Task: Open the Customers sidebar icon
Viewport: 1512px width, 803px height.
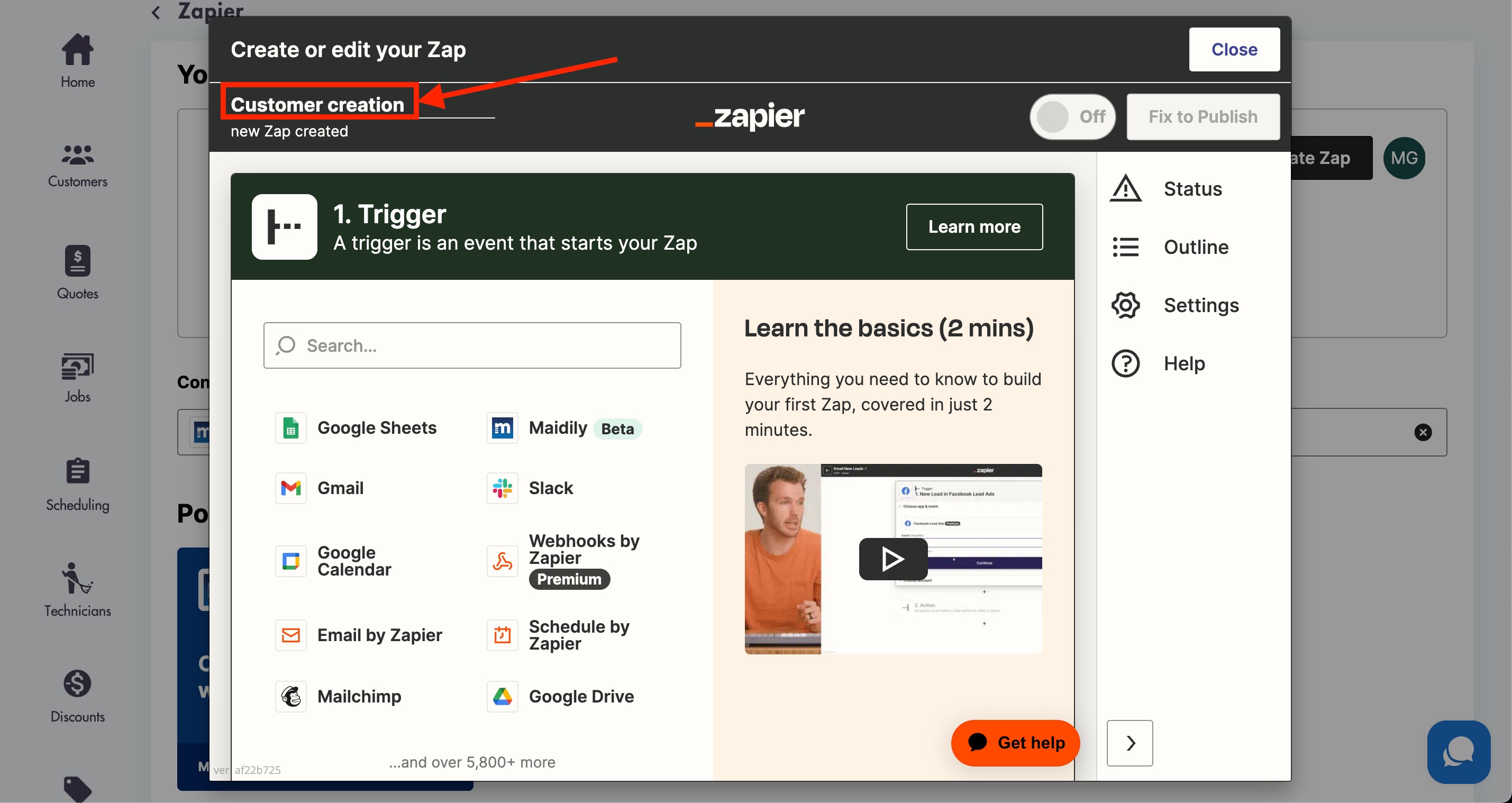Action: (77, 154)
